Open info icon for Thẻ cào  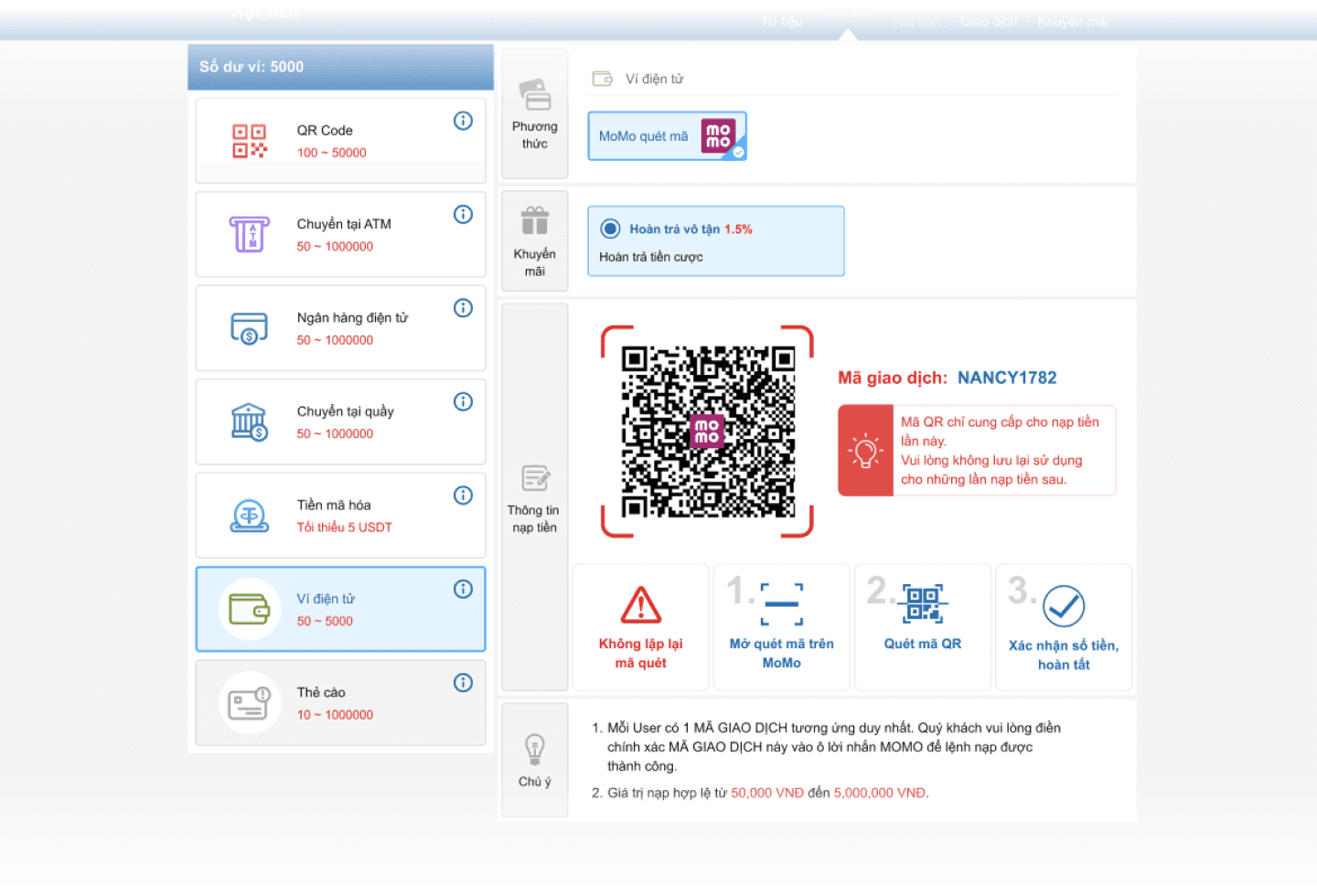click(x=463, y=683)
